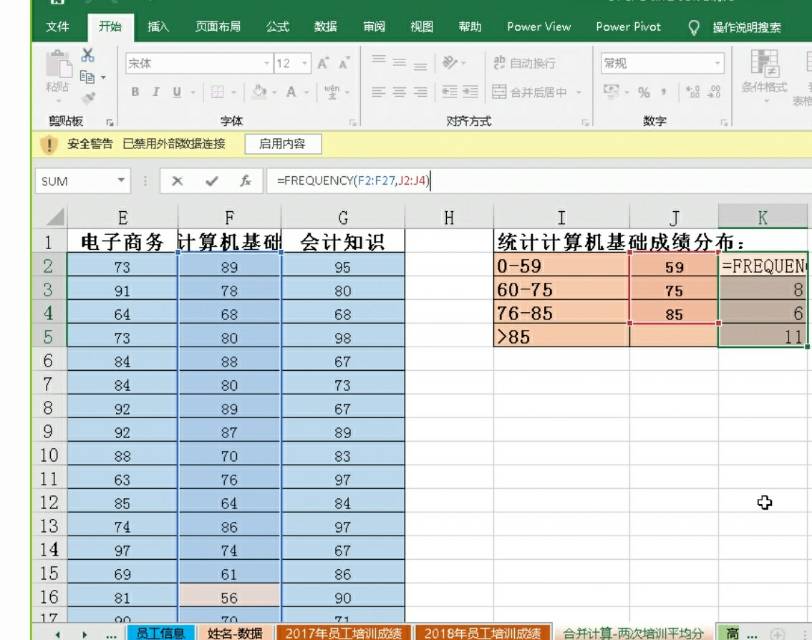Screen dimensions: 812x640
Task: Click the comma style icon
Action: pos(663,92)
